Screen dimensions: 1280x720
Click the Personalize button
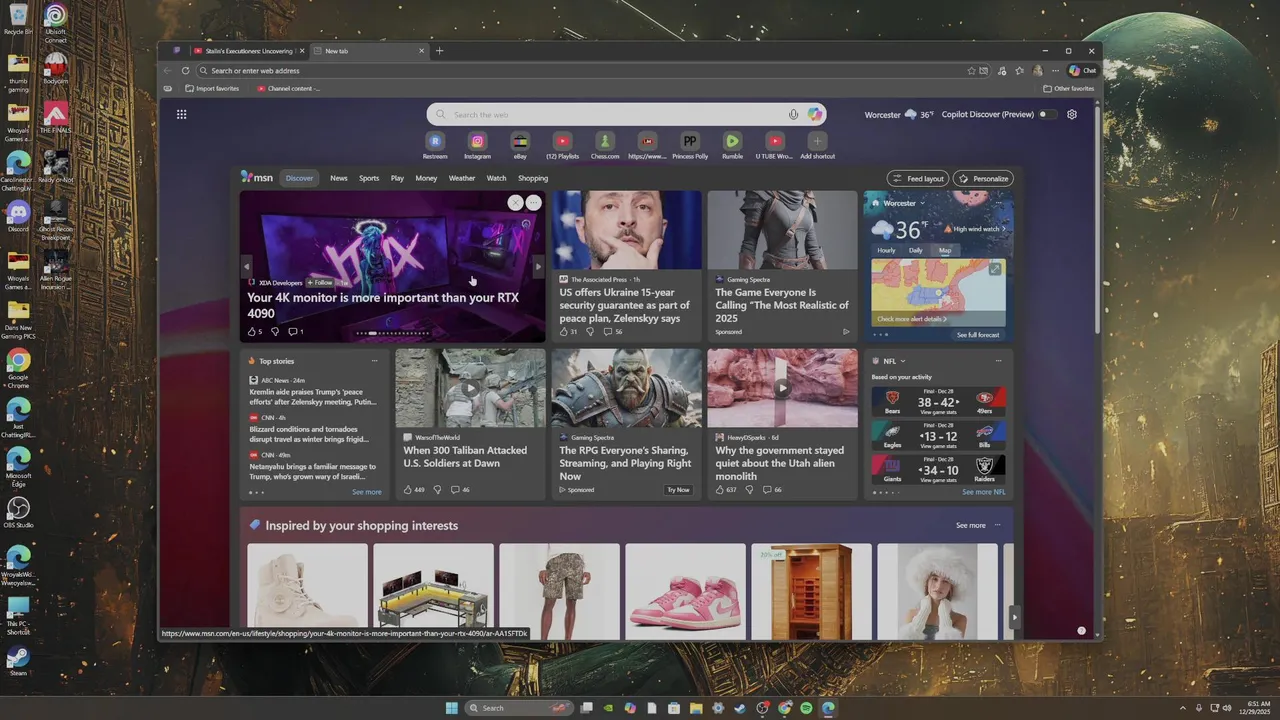983,179
